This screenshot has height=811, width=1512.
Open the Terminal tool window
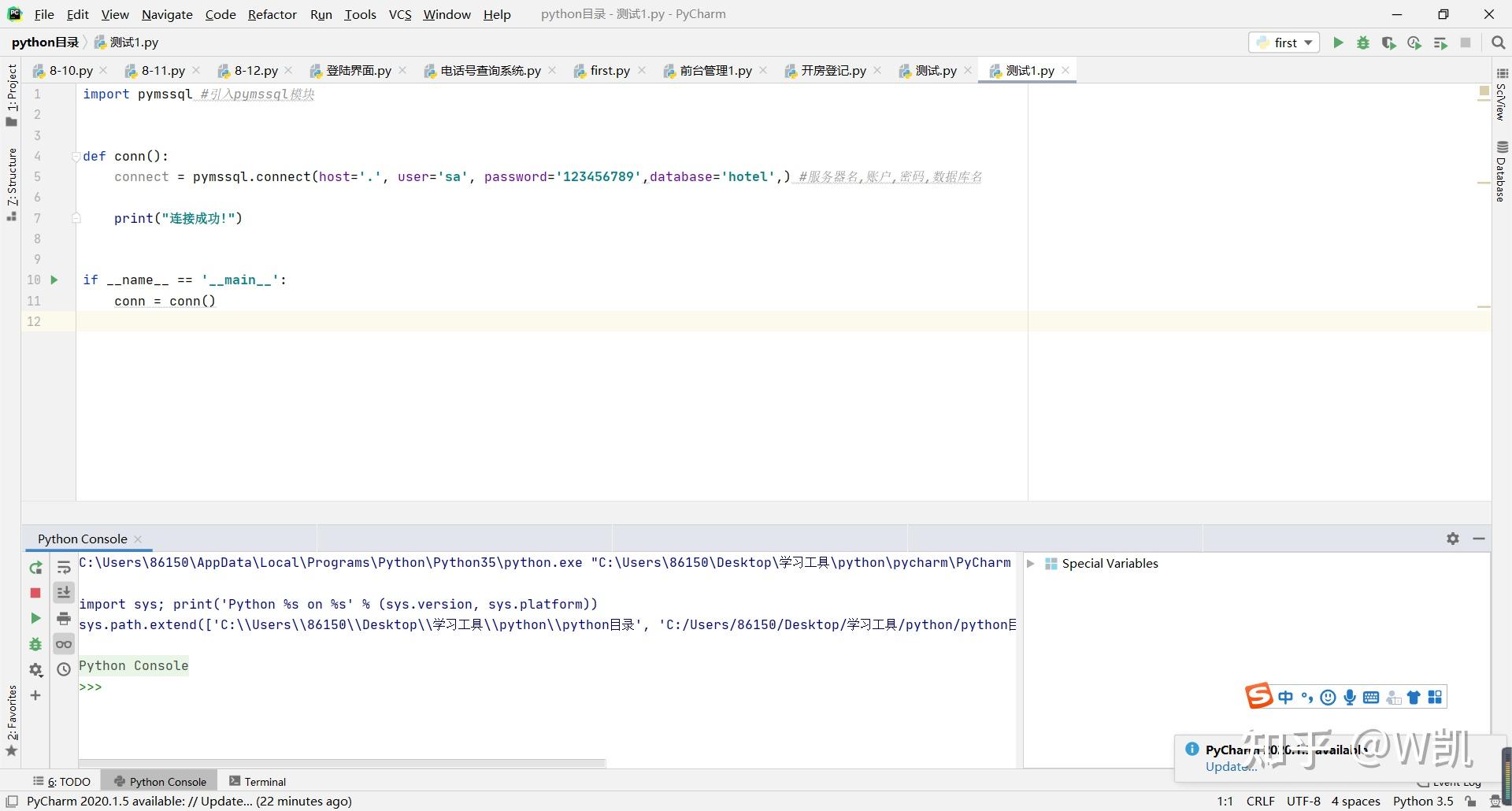[258, 782]
